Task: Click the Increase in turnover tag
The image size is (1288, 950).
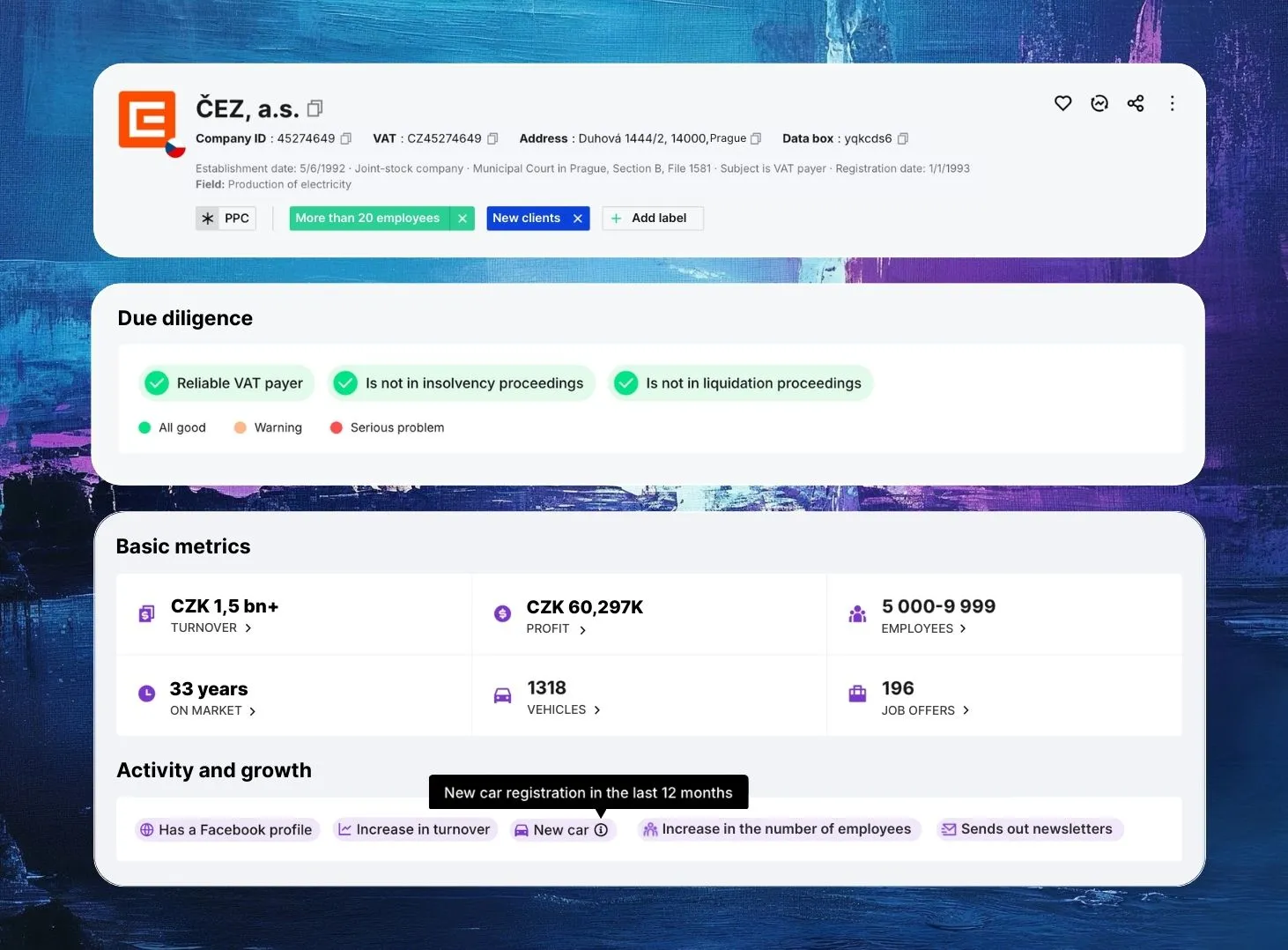Action: point(415,829)
